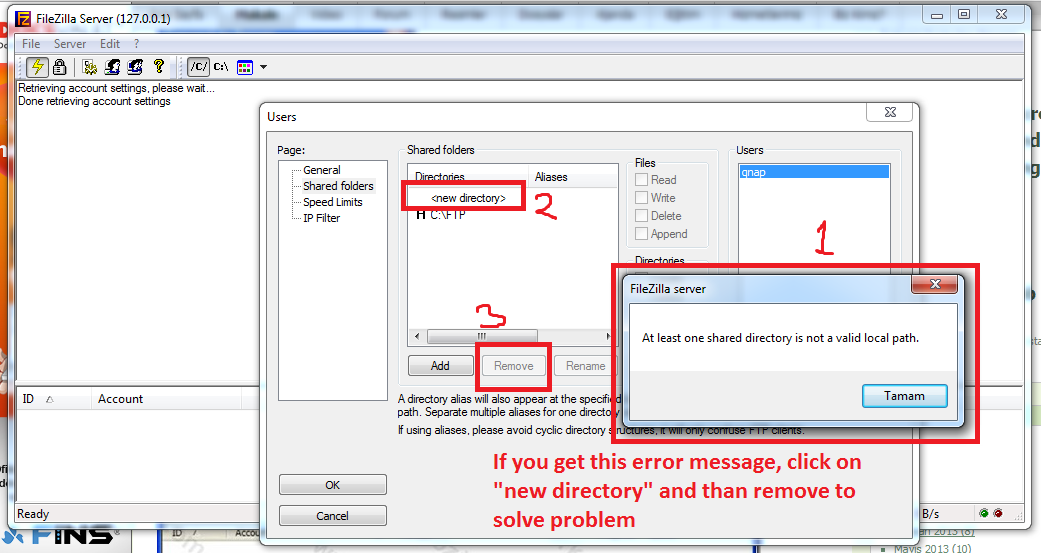Enable the Read files checkbox
Image resolution: width=1041 pixels, height=553 pixels.
tap(641, 179)
